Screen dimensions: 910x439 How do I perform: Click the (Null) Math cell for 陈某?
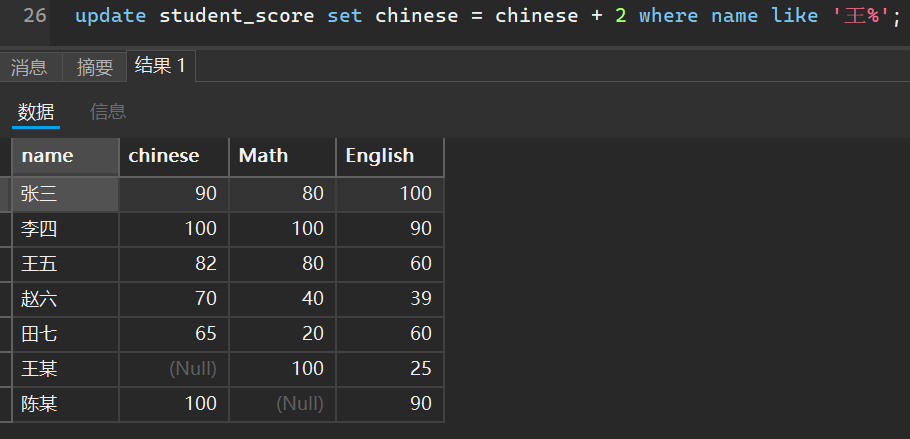pos(283,404)
